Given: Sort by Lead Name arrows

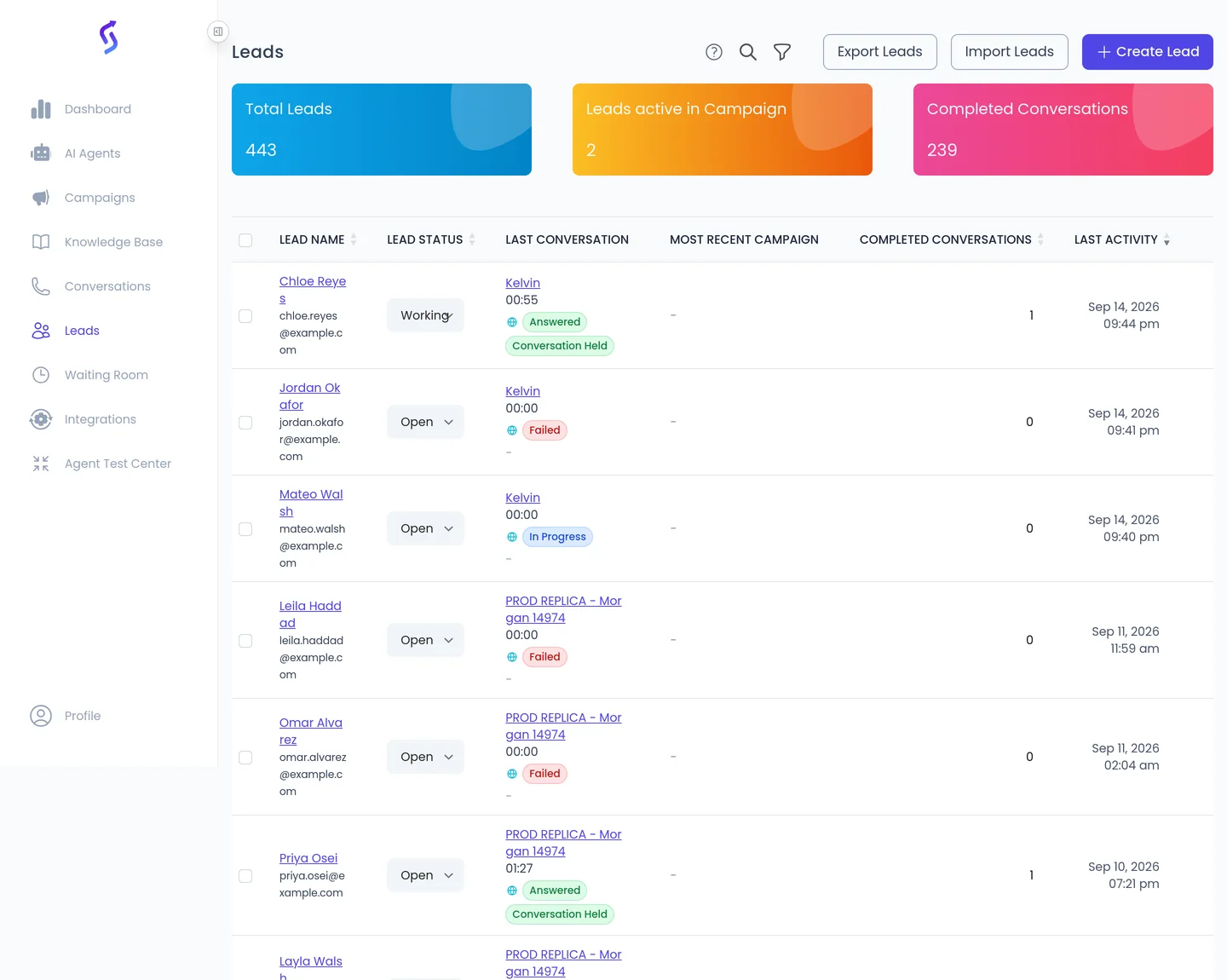Looking at the screenshot, I should pyautogui.click(x=354, y=239).
